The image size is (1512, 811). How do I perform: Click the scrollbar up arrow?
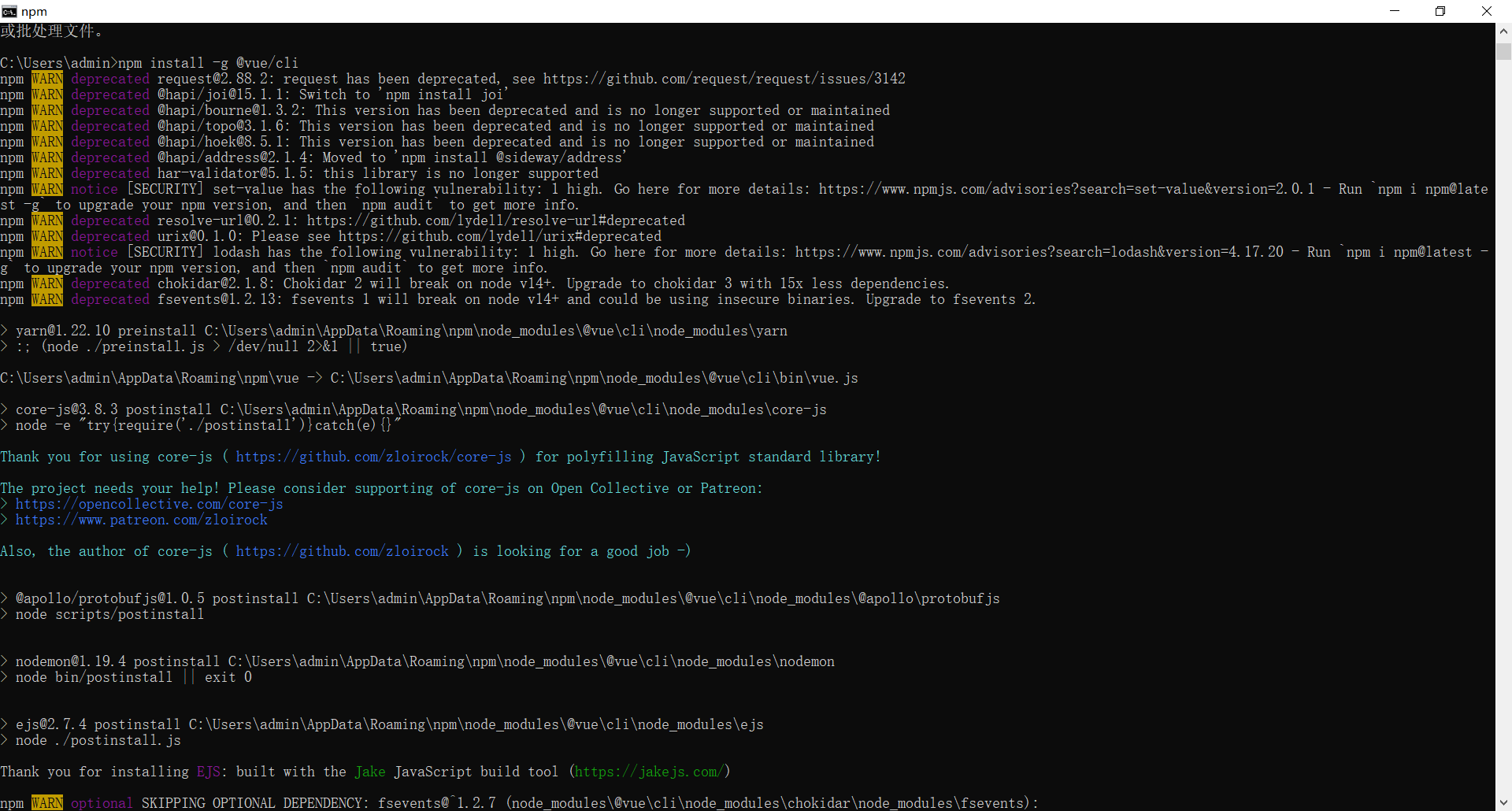[1503, 31]
